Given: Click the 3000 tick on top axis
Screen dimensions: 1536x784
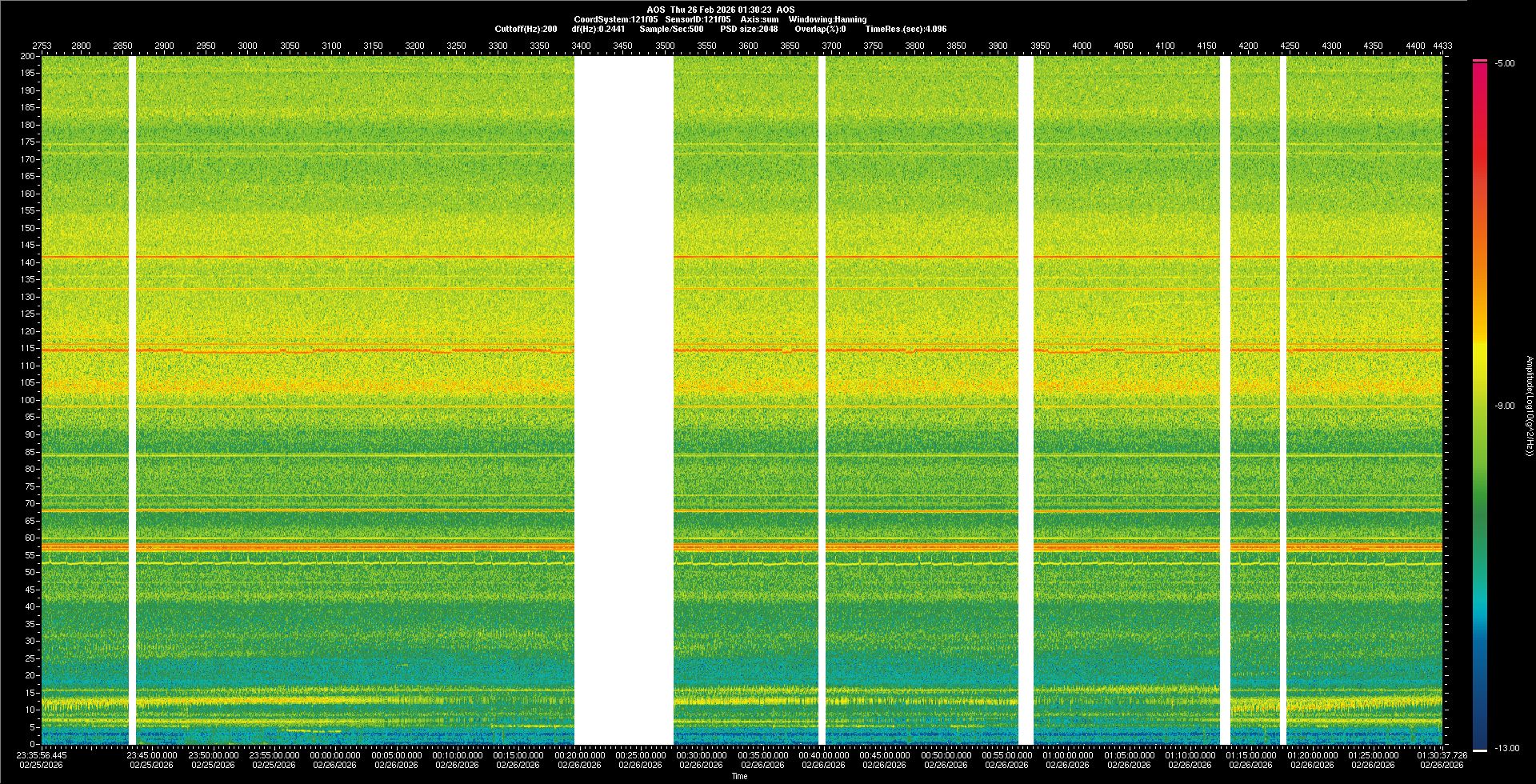Looking at the screenshot, I should click(x=248, y=46).
